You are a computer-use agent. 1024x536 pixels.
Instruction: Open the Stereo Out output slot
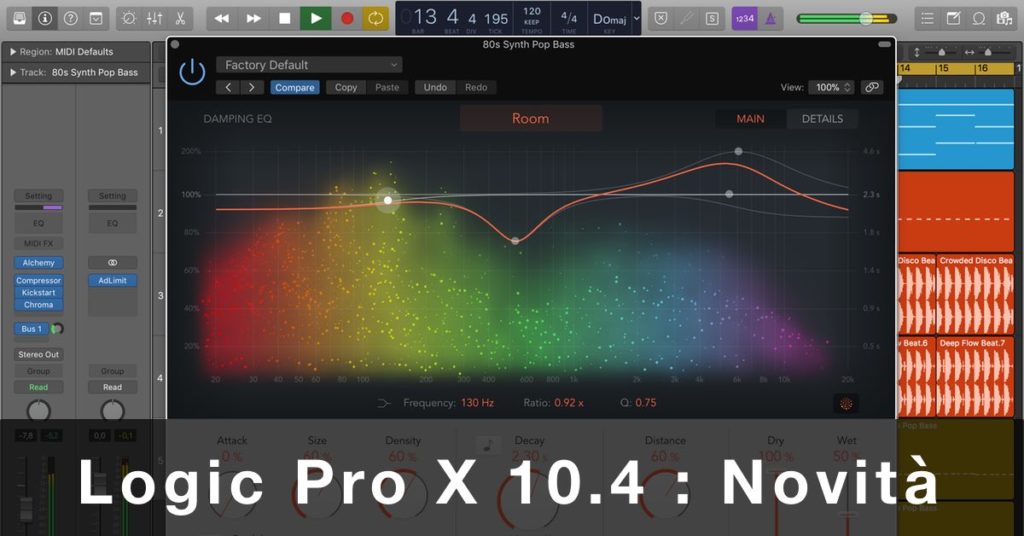coord(39,355)
